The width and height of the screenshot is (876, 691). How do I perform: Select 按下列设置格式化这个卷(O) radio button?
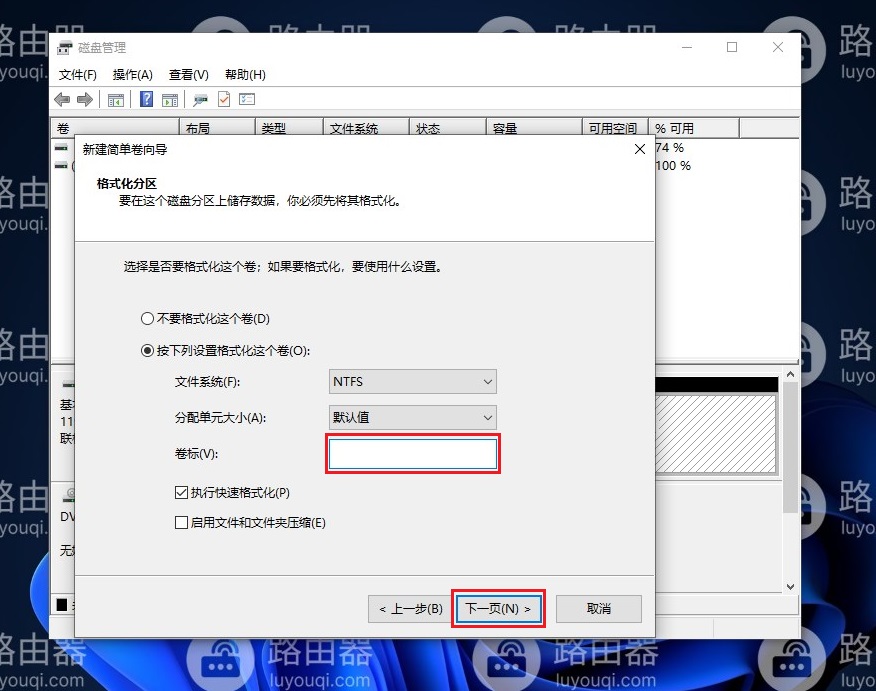click(147, 351)
